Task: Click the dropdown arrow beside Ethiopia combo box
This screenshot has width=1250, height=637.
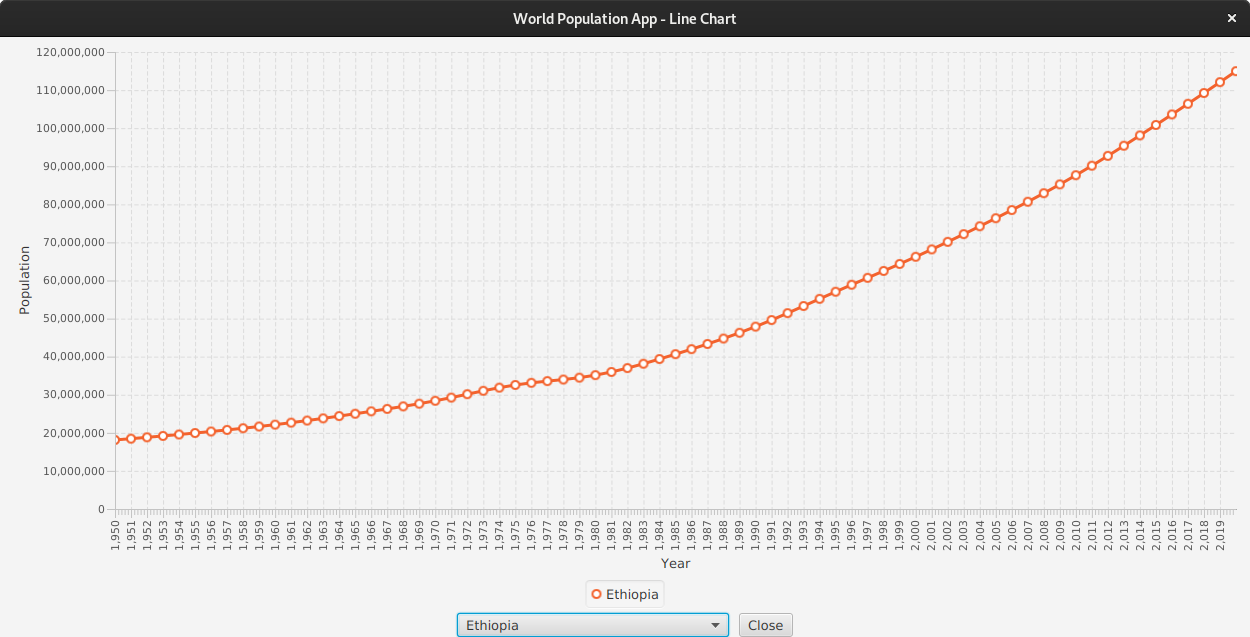Action: pos(717,624)
